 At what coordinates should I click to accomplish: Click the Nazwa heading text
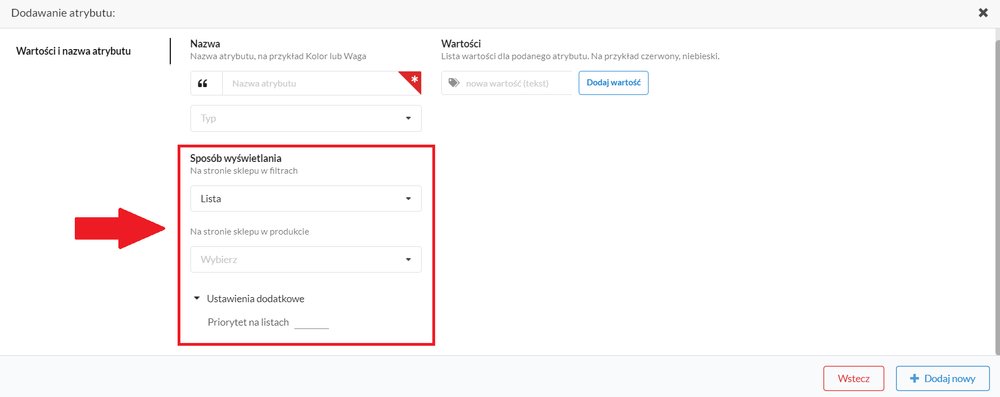click(x=205, y=43)
